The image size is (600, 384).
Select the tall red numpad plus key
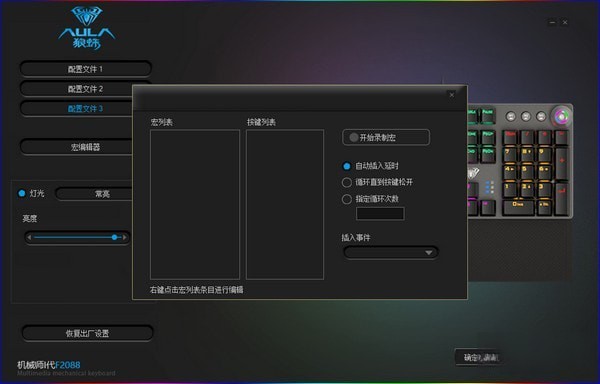(x=561, y=164)
